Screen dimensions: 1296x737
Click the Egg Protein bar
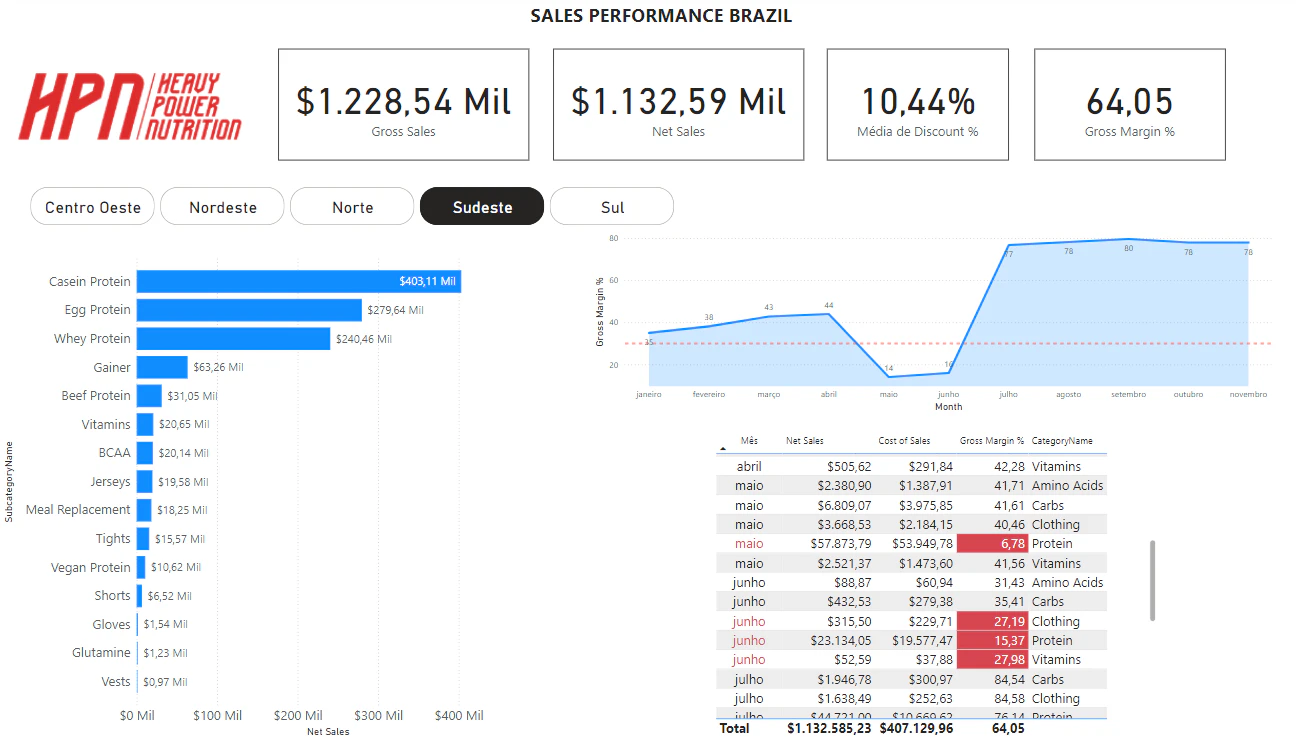pos(249,310)
